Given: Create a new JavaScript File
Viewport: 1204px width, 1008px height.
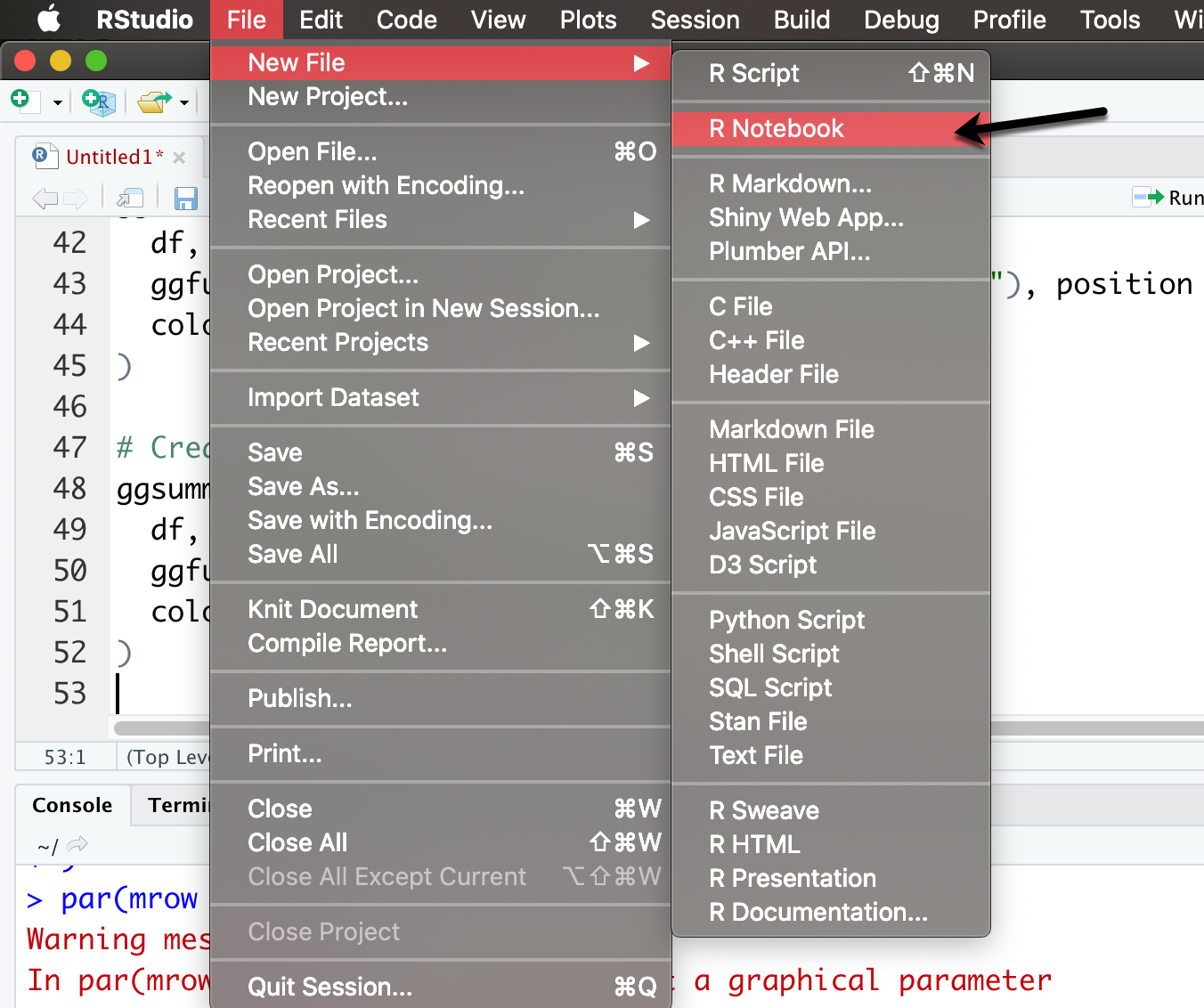Looking at the screenshot, I should [x=831, y=531].
